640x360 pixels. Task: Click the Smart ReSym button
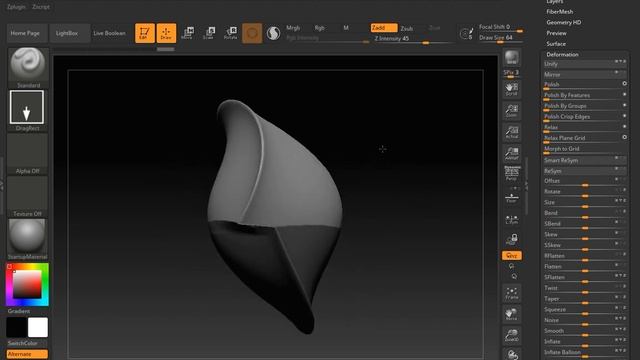click(x=584, y=160)
